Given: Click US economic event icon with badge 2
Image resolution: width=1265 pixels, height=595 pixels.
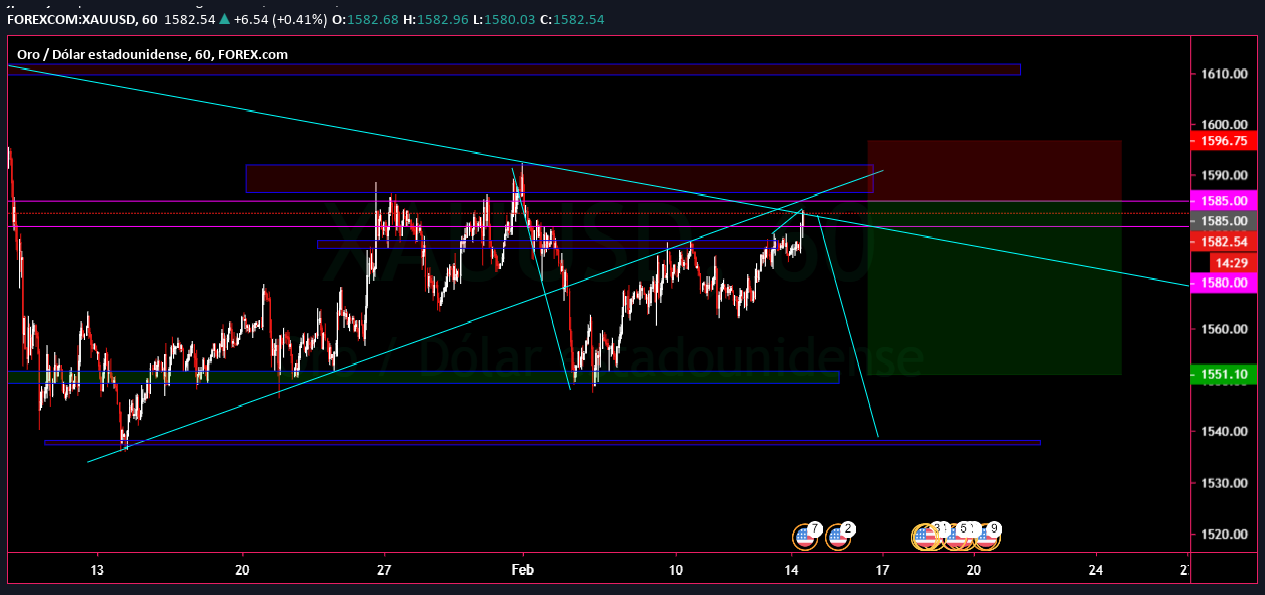Looking at the screenshot, I should point(838,537).
